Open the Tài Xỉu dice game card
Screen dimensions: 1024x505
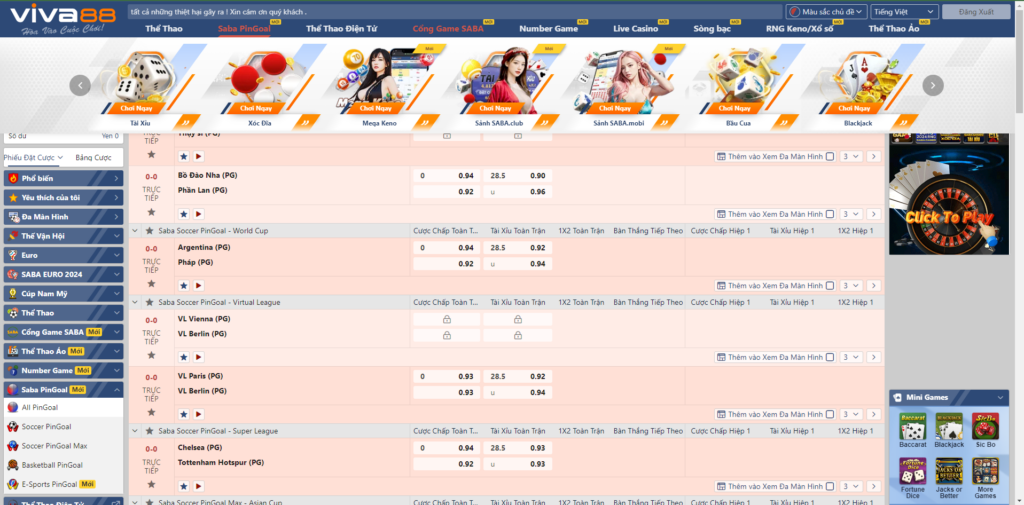point(148,87)
